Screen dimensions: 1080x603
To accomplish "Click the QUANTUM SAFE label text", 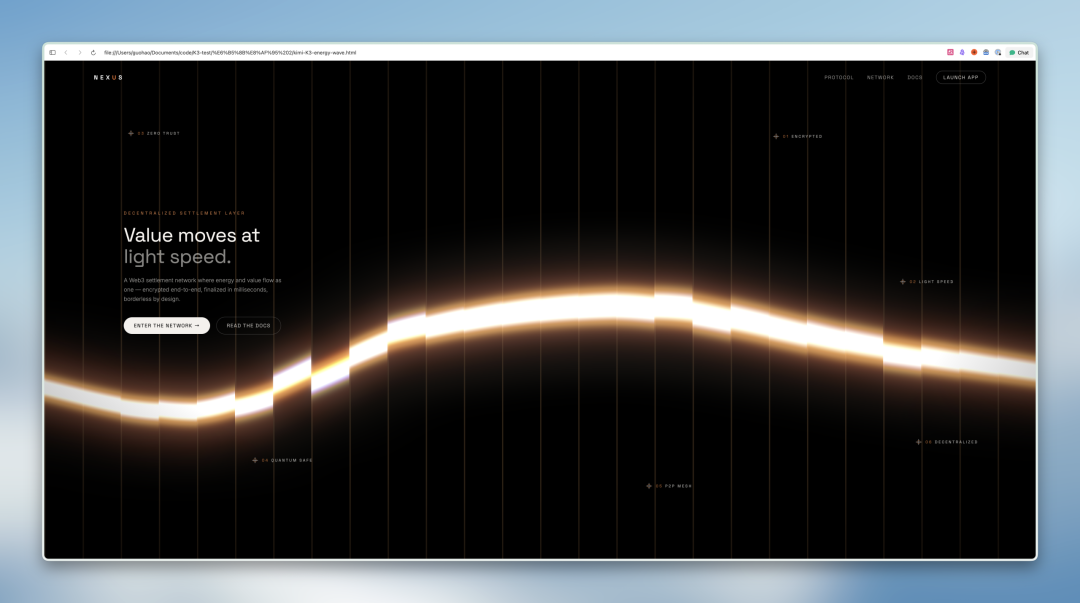I will point(291,460).
